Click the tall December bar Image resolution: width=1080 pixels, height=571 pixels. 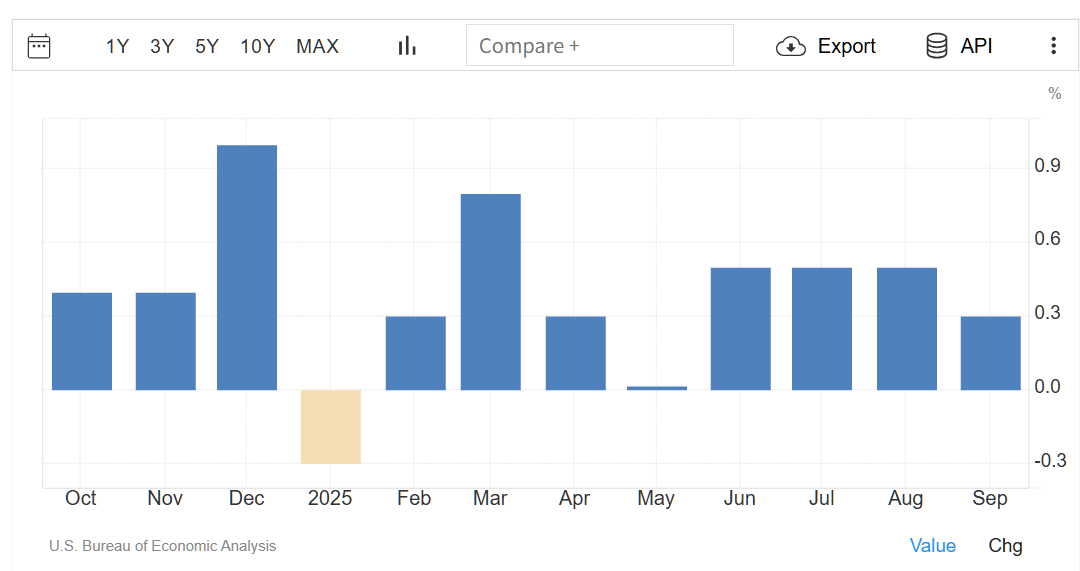tap(247, 267)
